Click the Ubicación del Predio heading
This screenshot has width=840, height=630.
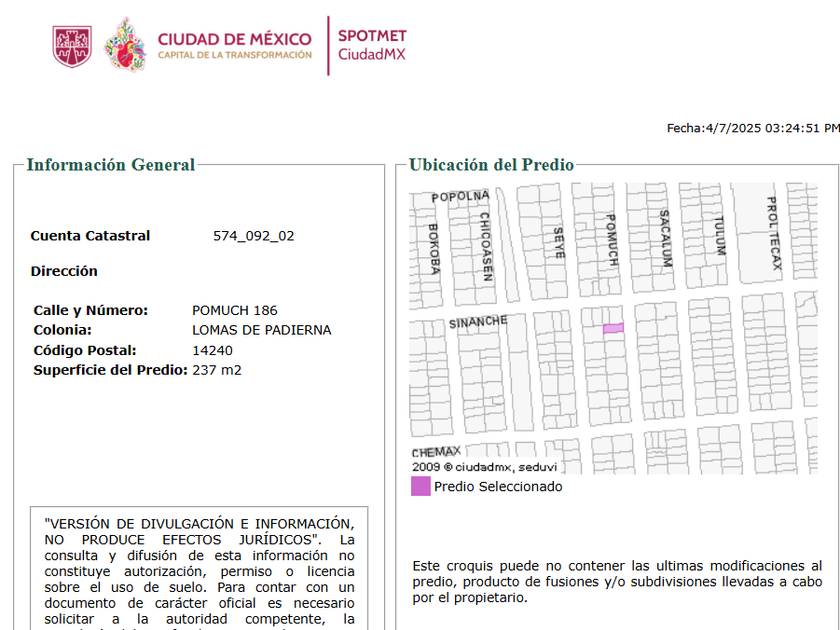click(x=491, y=165)
